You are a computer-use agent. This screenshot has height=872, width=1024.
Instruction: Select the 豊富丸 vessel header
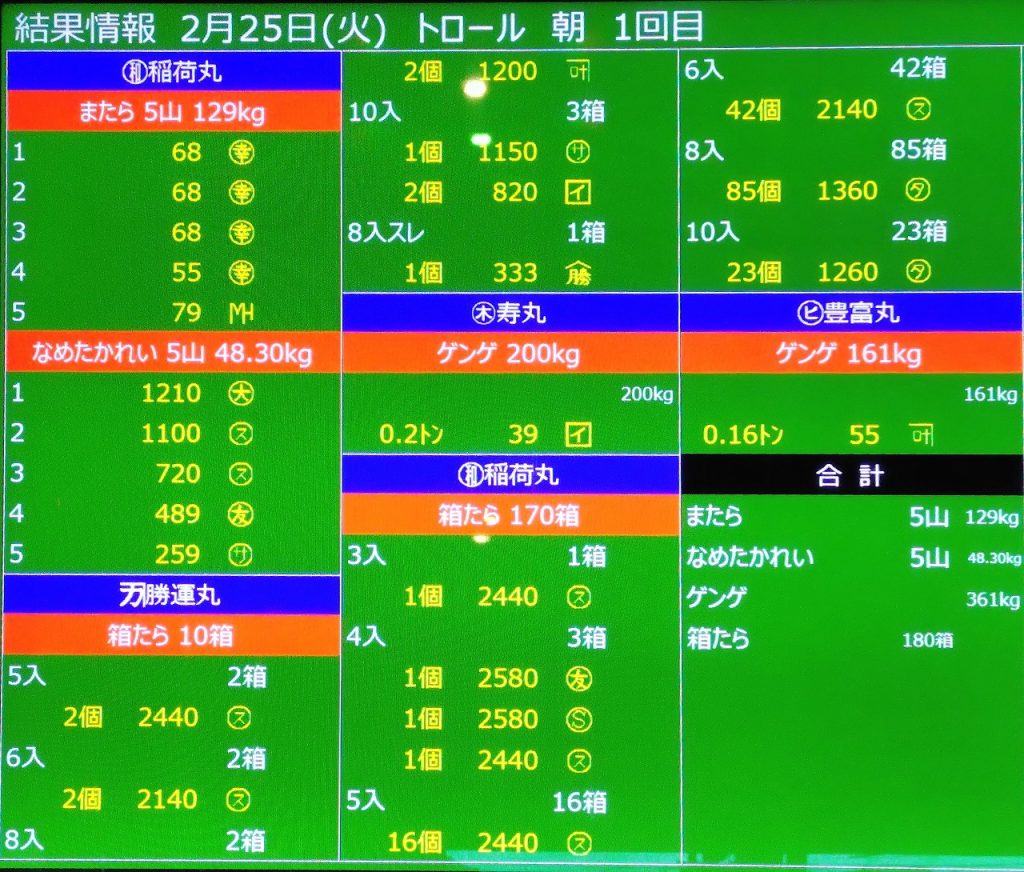point(850,313)
